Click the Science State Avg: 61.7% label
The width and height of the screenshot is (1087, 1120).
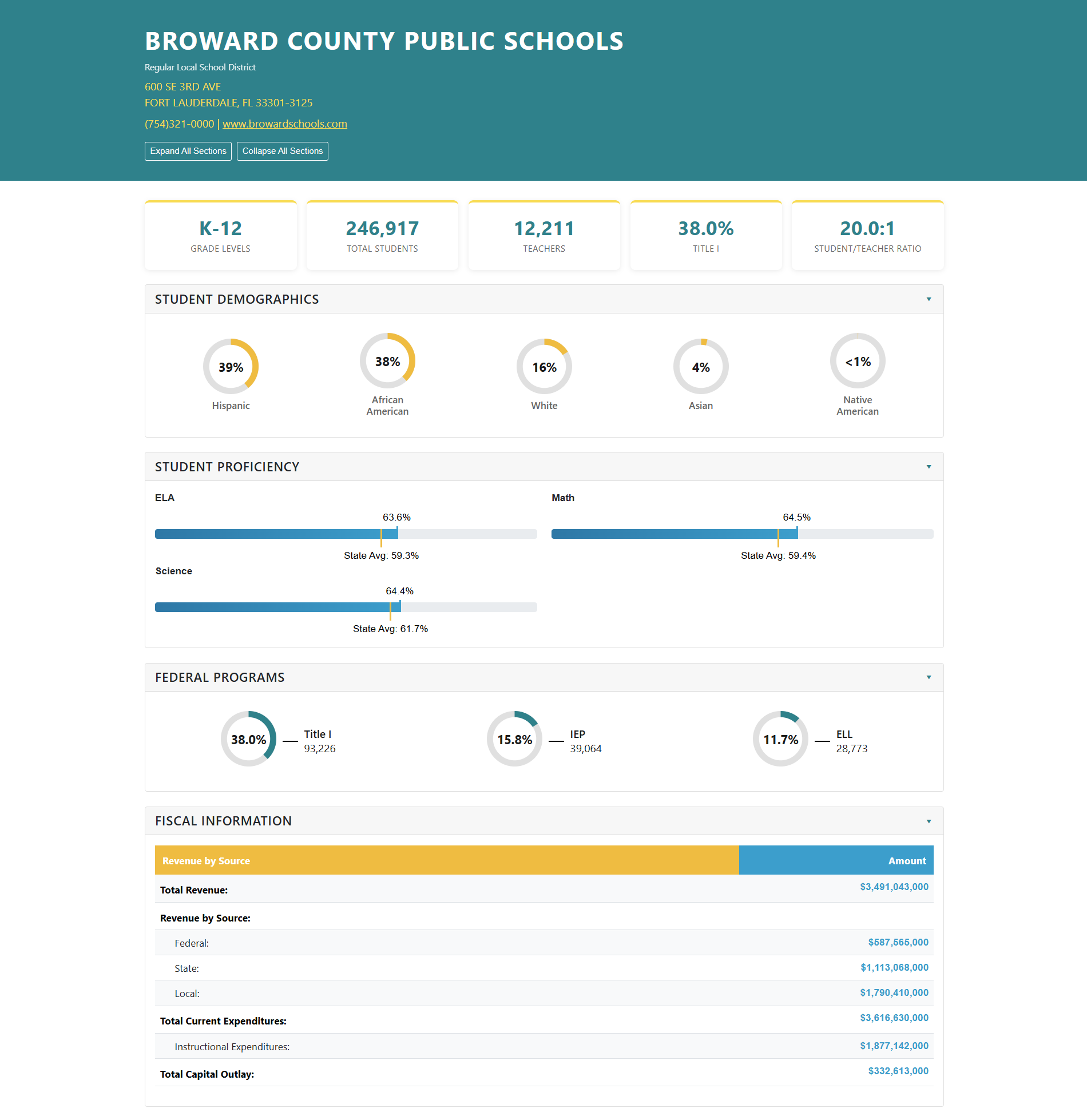[x=391, y=629]
